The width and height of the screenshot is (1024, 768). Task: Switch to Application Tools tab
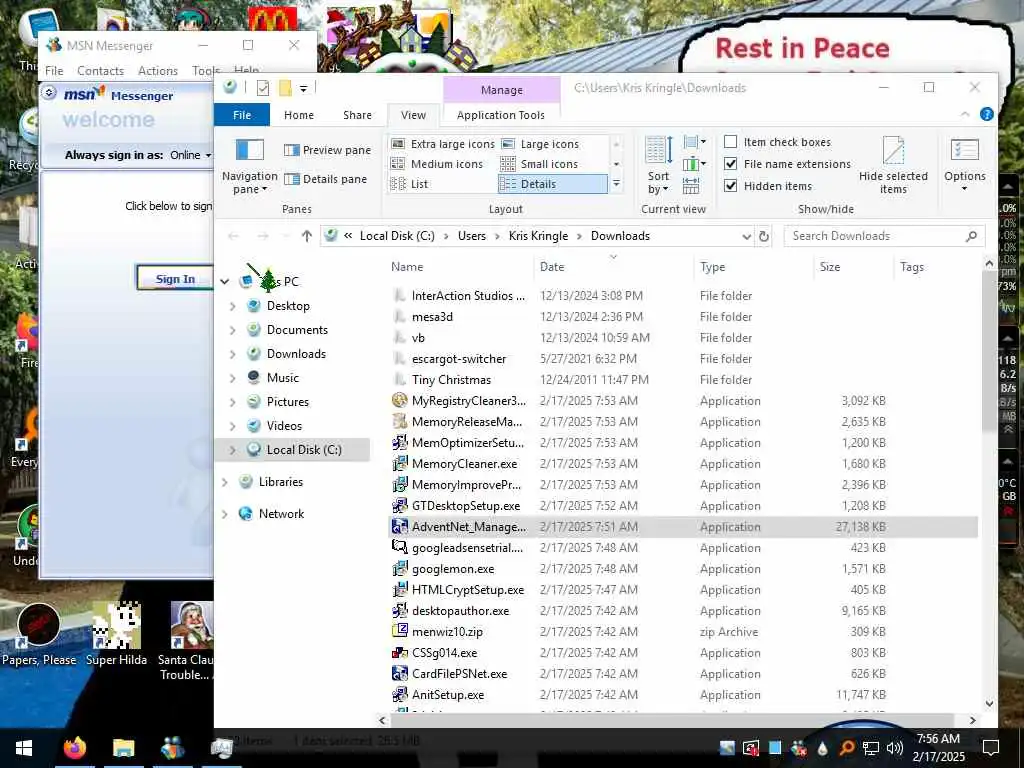(500, 115)
